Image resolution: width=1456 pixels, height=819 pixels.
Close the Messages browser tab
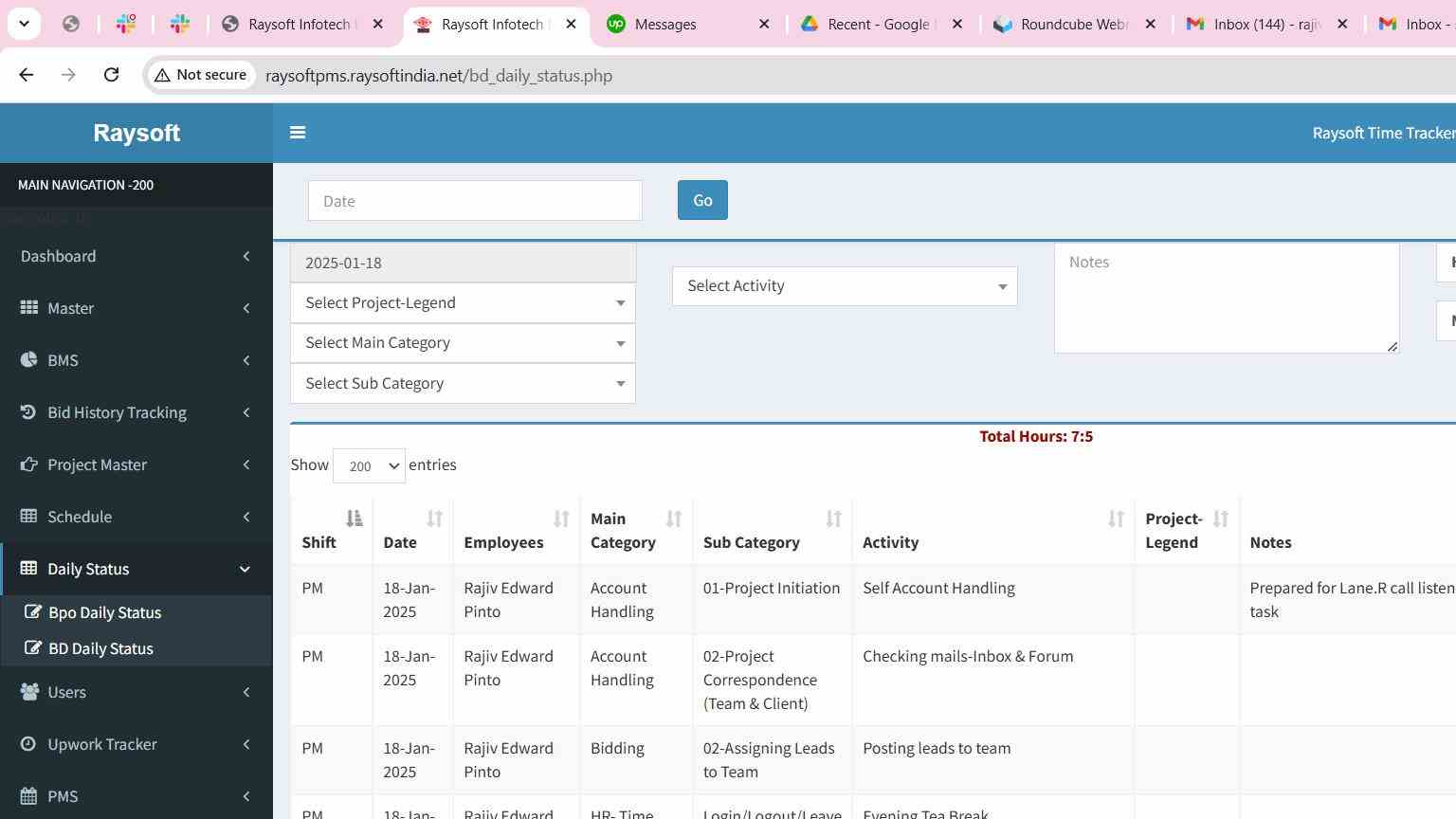(x=765, y=24)
